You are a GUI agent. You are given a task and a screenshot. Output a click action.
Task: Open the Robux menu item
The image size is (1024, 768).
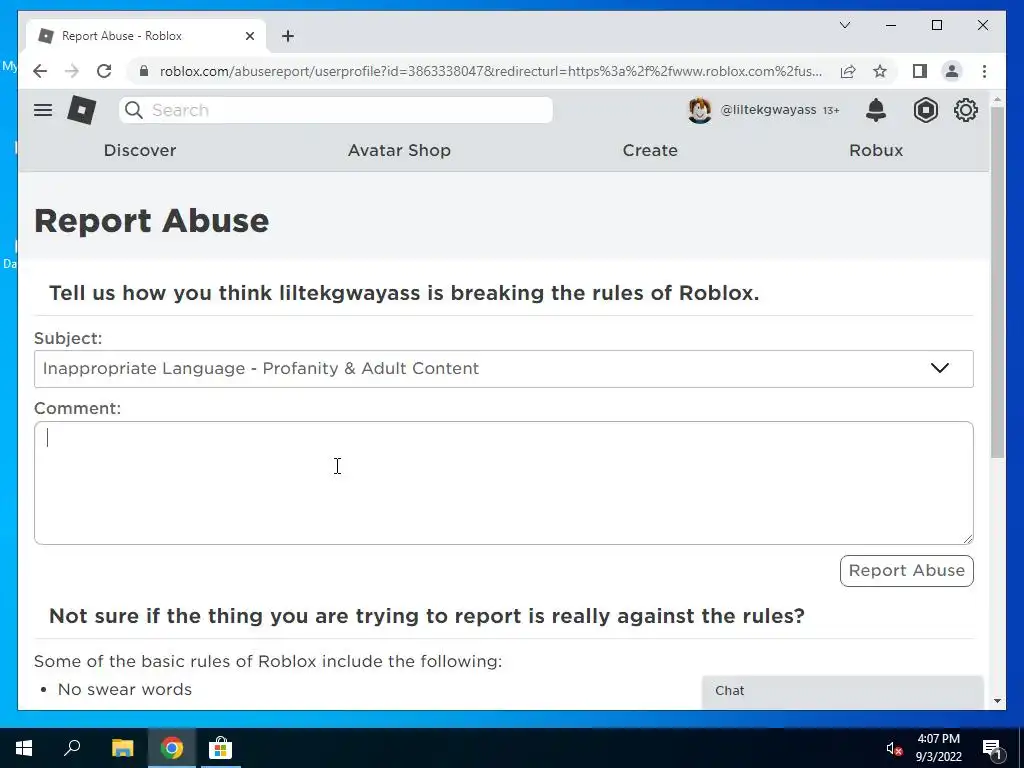(x=876, y=150)
